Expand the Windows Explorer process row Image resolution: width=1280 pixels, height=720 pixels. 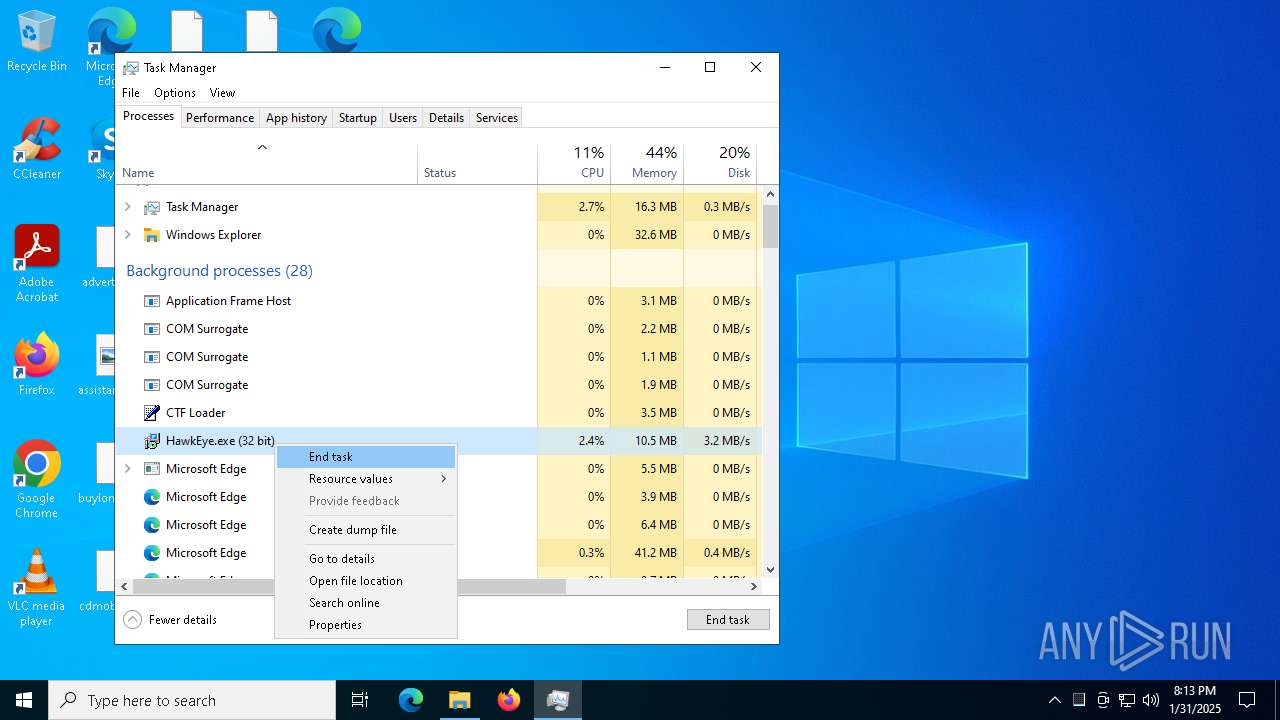point(127,235)
